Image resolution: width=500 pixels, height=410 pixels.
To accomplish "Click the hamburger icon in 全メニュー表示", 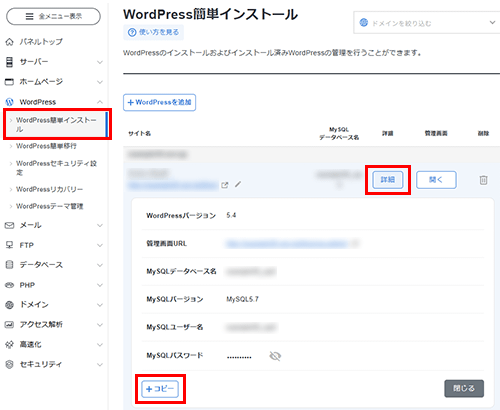I will (x=30, y=16).
